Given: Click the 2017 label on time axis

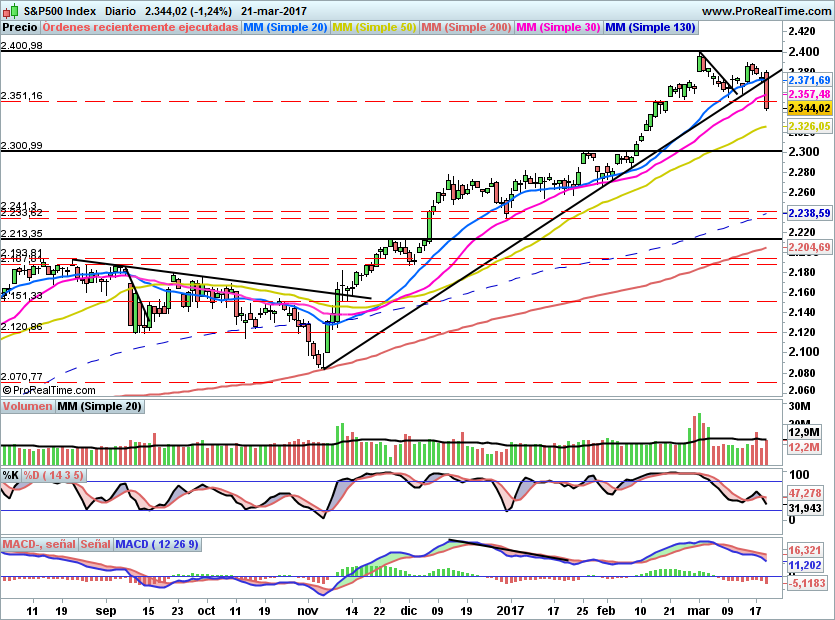Looking at the screenshot, I should point(510,611).
